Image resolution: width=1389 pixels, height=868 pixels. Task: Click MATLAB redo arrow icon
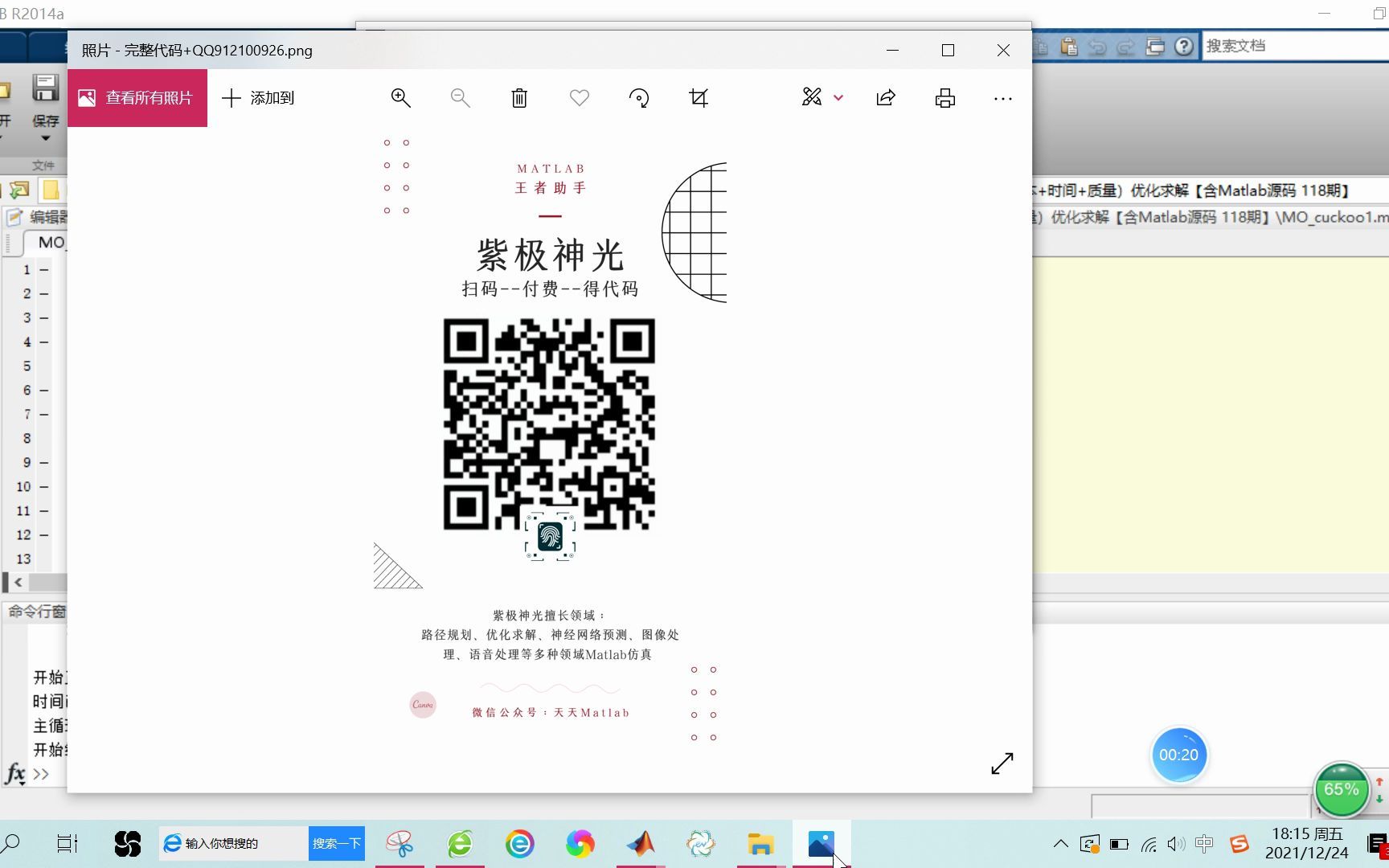(1126, 47)
